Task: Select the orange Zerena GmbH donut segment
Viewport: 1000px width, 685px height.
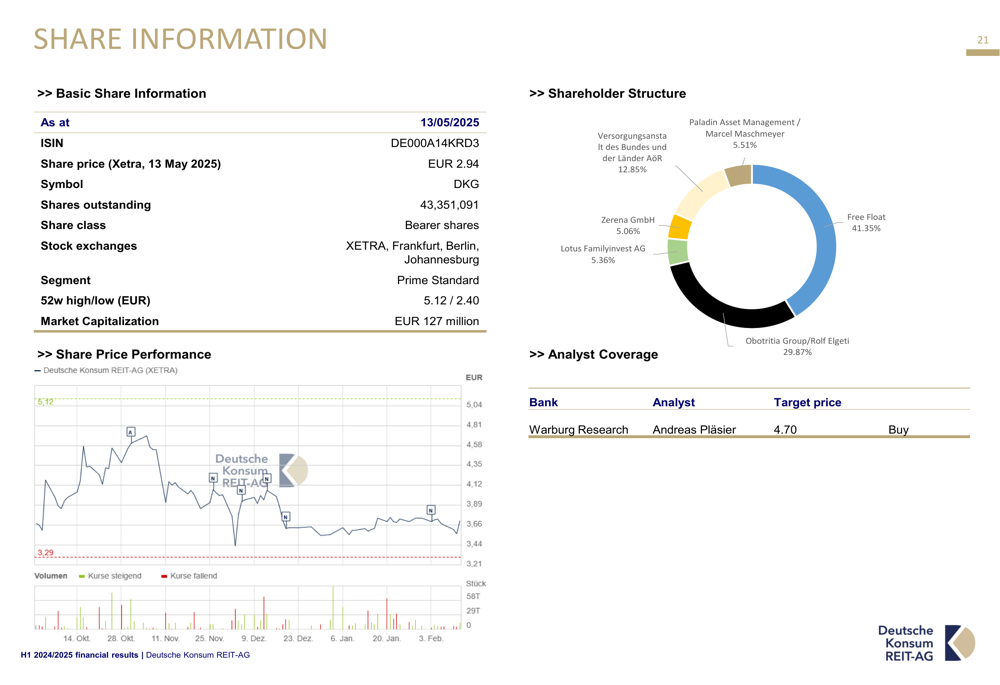Action: (680, 228)
